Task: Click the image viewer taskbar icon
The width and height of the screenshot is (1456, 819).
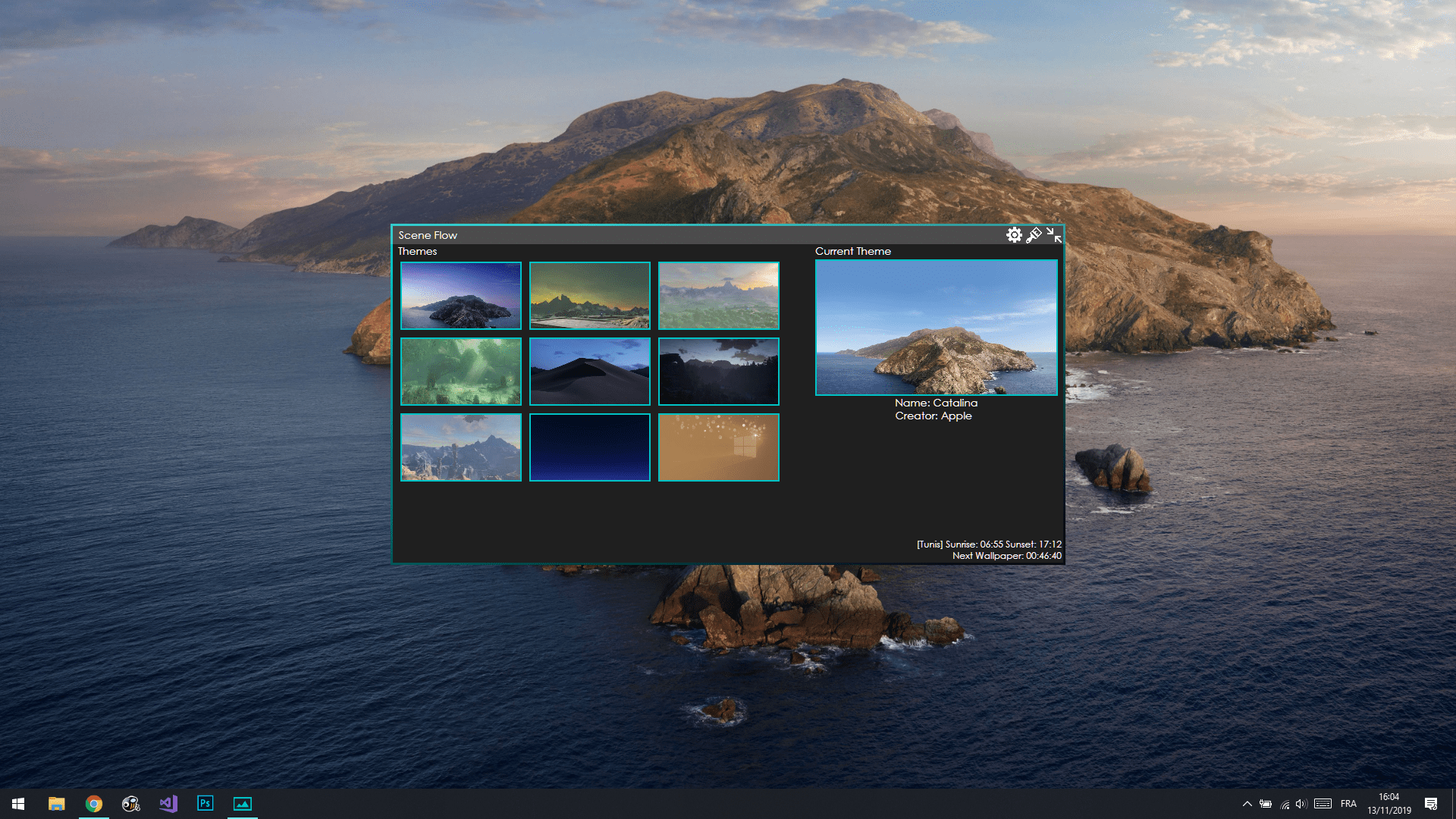Action: coord(242,804)
